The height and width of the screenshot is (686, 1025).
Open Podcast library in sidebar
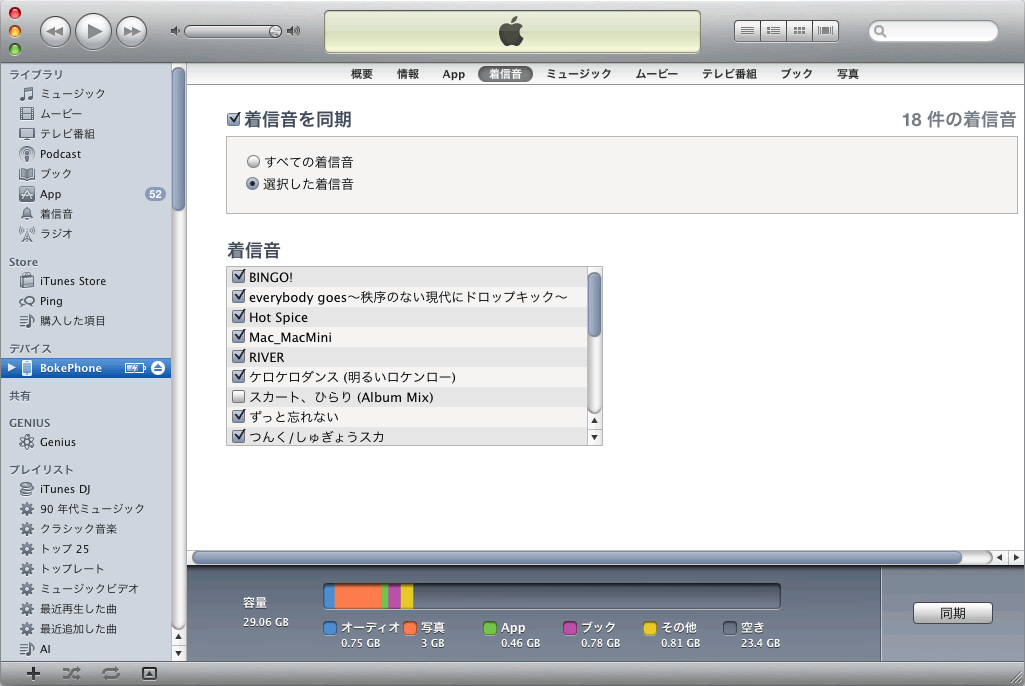coord(60,154)
